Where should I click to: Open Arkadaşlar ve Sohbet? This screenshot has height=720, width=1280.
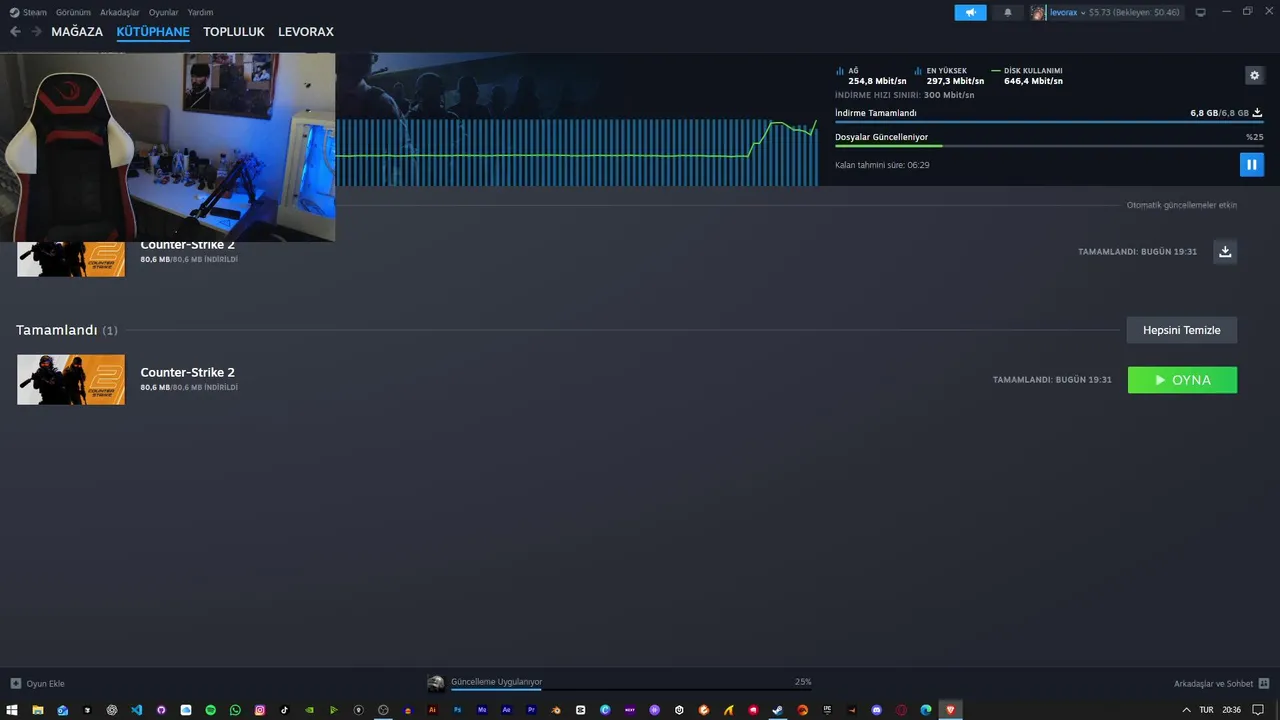click(x=1213, y=684)
